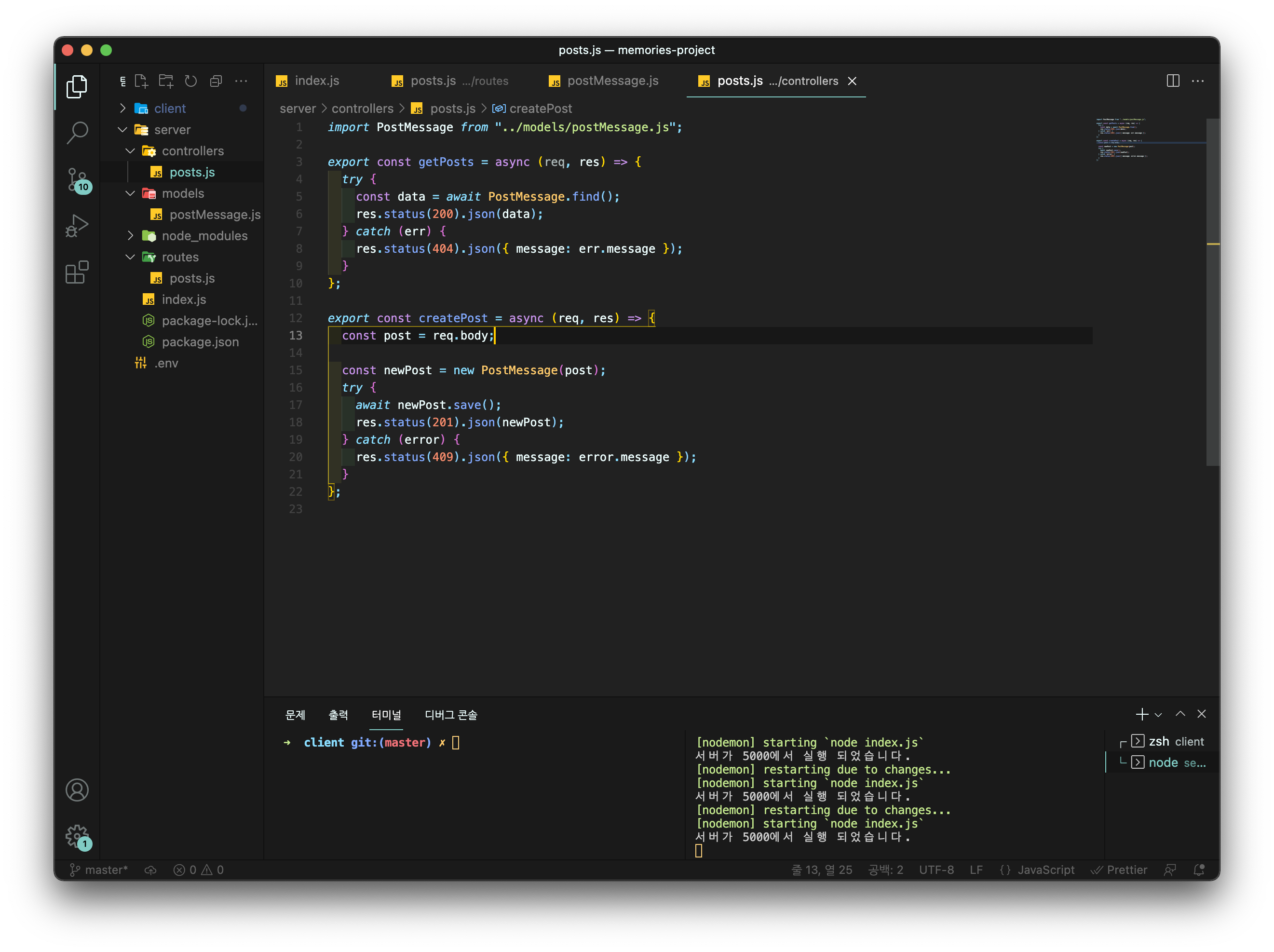Open posts.js under the routes folder

coord(182,278)
